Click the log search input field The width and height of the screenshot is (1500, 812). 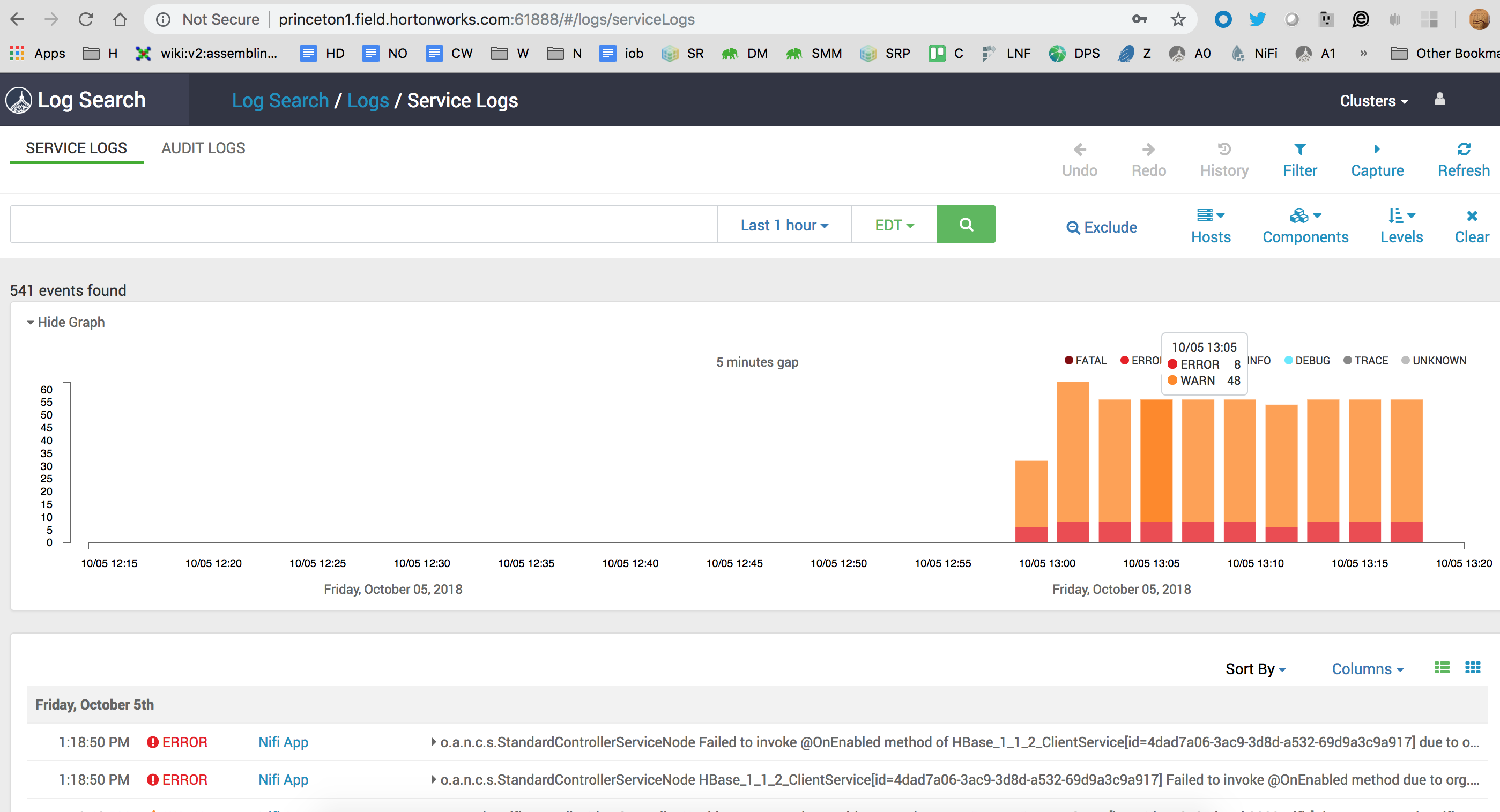pyautogui.click(x=363, y=224)
